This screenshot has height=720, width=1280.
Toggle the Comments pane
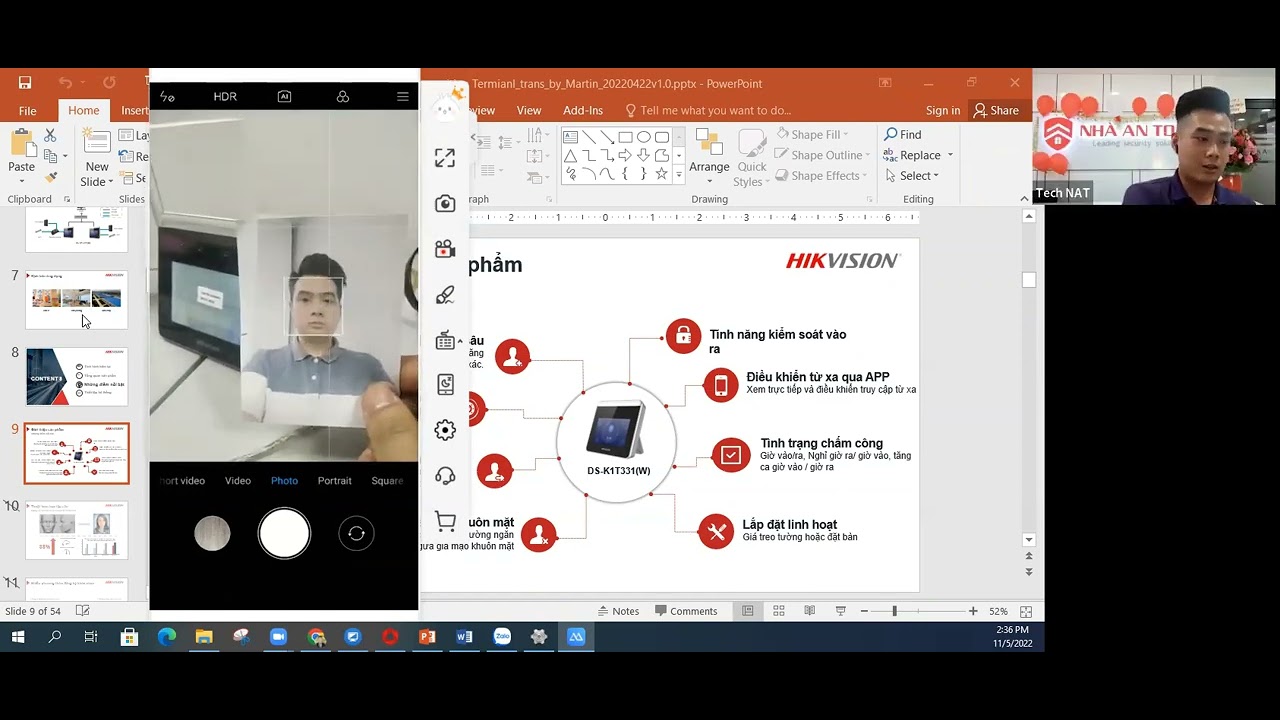tap(686, 611)
